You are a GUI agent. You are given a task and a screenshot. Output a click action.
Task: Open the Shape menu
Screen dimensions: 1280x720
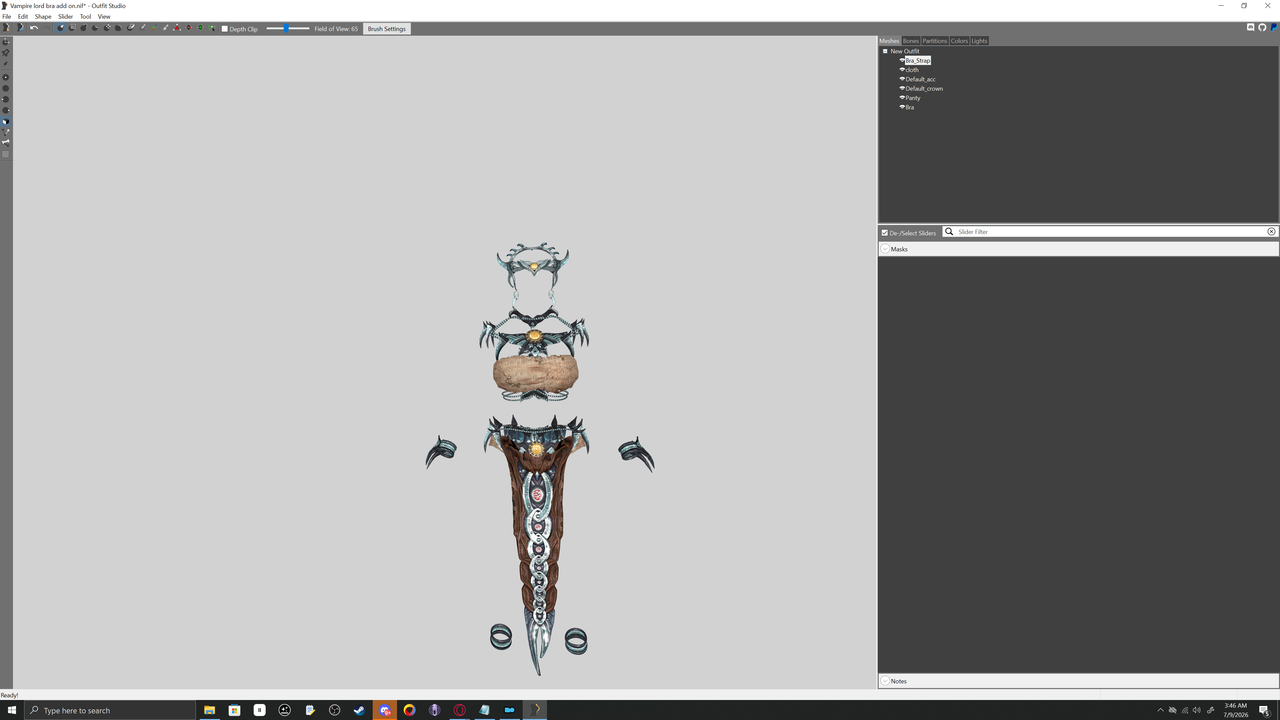(43, 17)
